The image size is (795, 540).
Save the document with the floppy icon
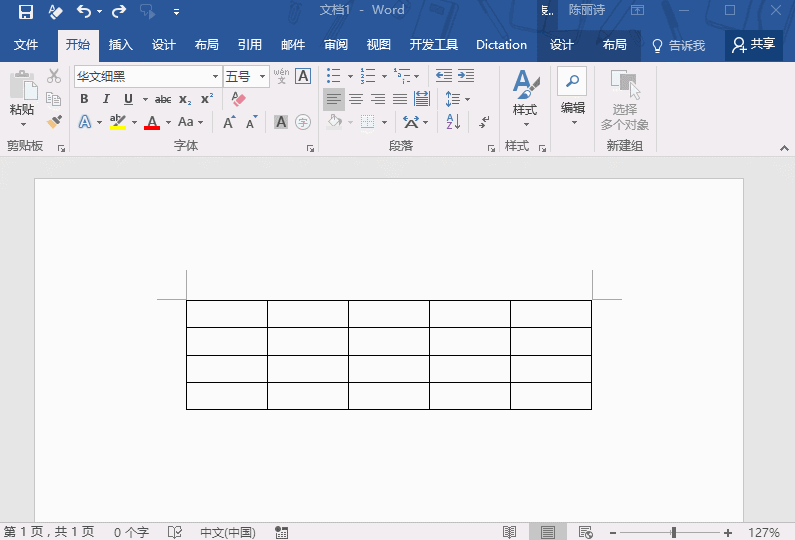(25, 11)
